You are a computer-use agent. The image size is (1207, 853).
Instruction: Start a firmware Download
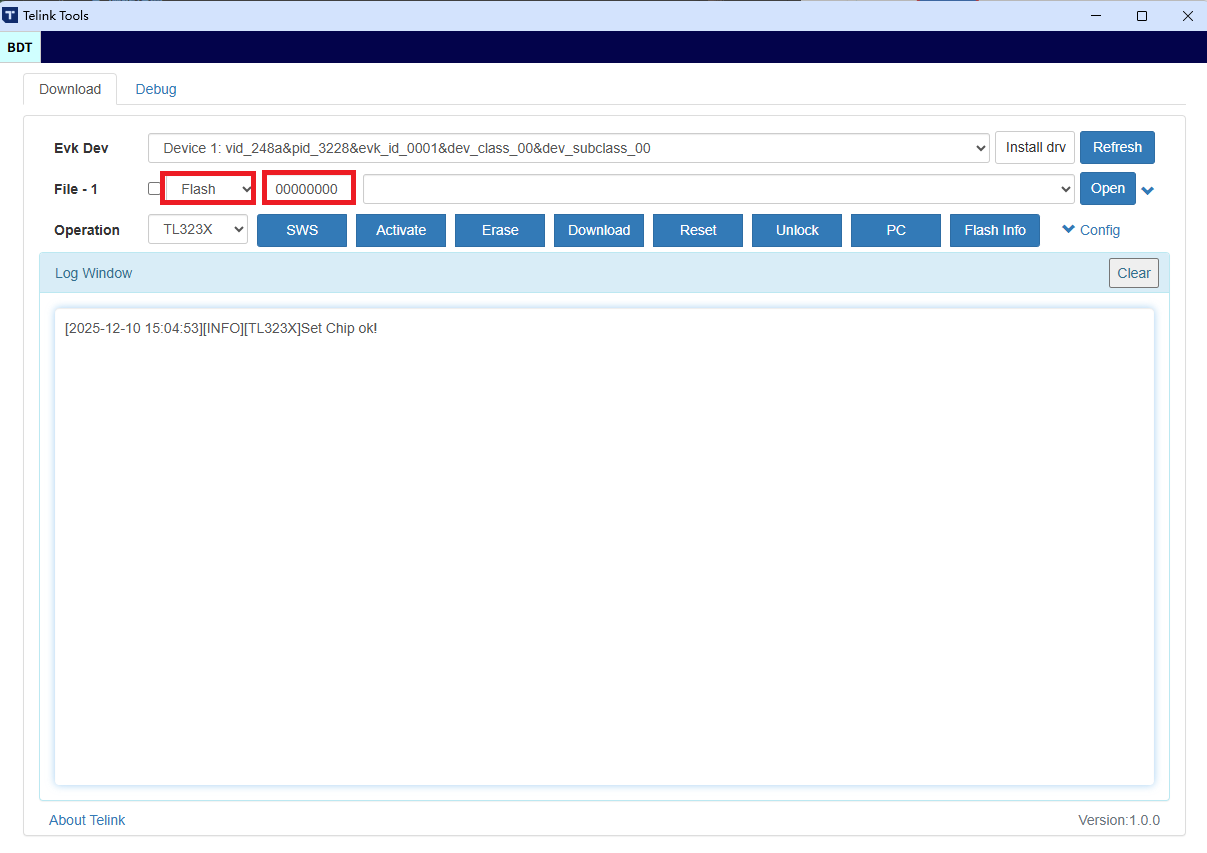pos(598,230)
